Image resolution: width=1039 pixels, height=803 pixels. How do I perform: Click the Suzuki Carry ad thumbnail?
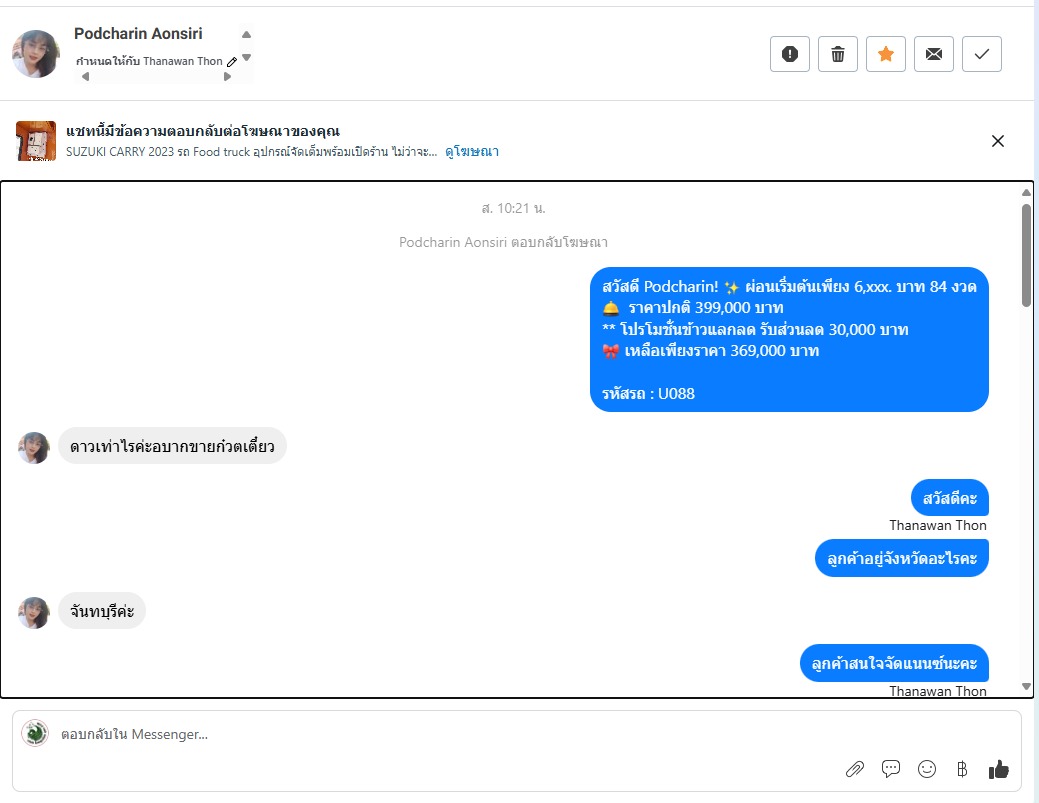tap(36, 141)
